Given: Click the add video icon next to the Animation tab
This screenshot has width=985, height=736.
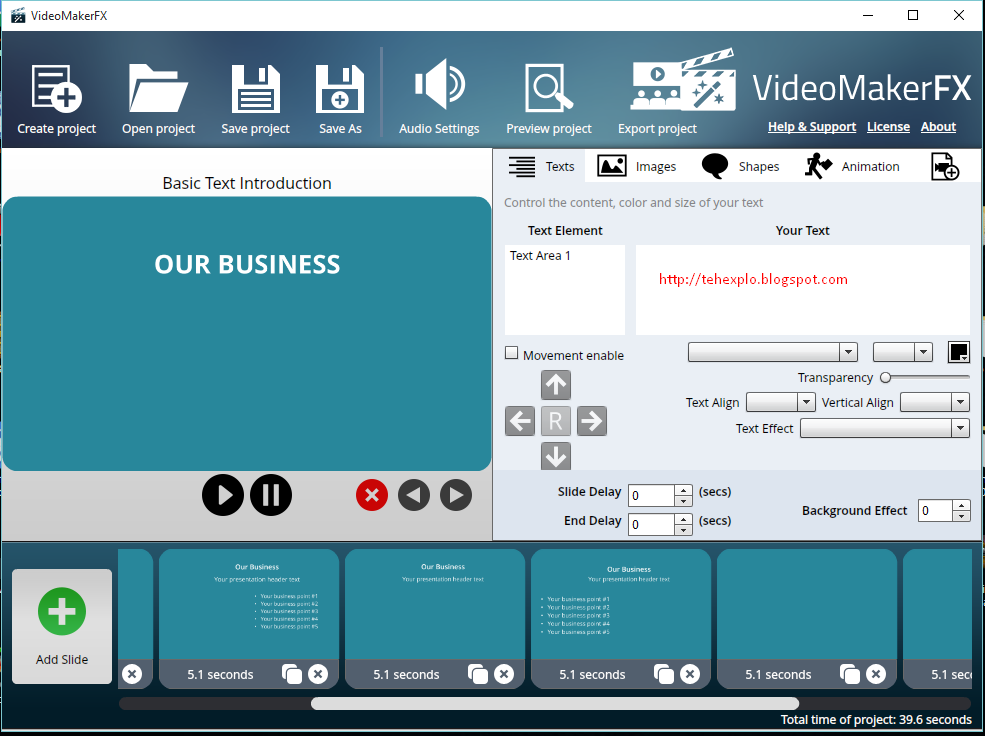Looking at the screenshot, I should [944, 166].
